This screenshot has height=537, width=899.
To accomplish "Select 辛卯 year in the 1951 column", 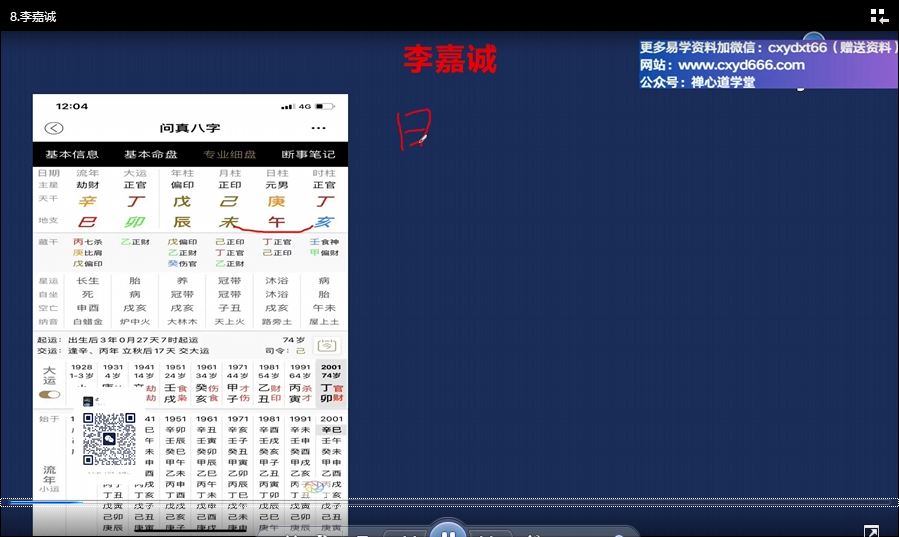I will point(175,430).
